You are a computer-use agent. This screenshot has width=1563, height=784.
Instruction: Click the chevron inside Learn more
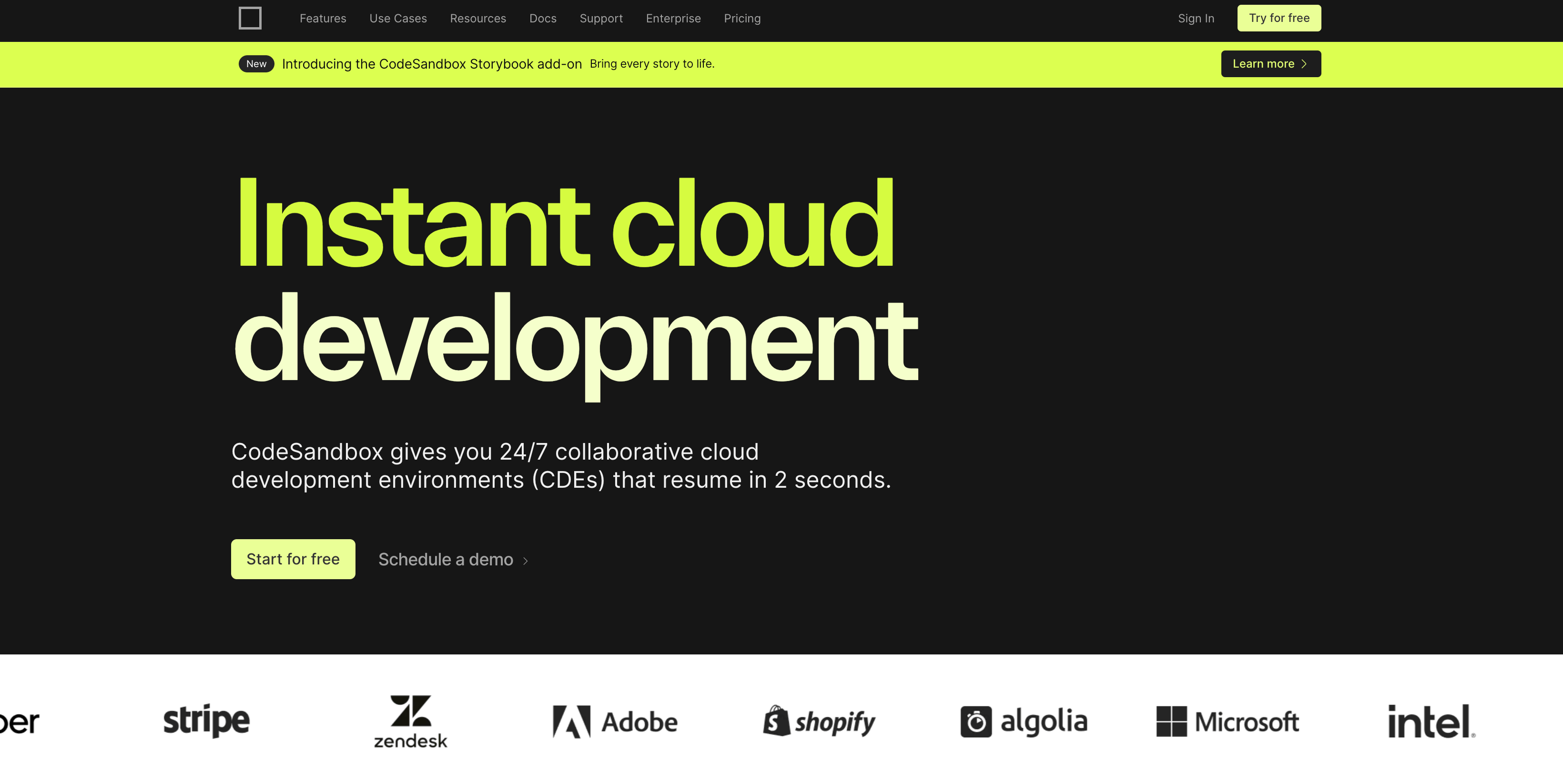[x=1304, y=64]
